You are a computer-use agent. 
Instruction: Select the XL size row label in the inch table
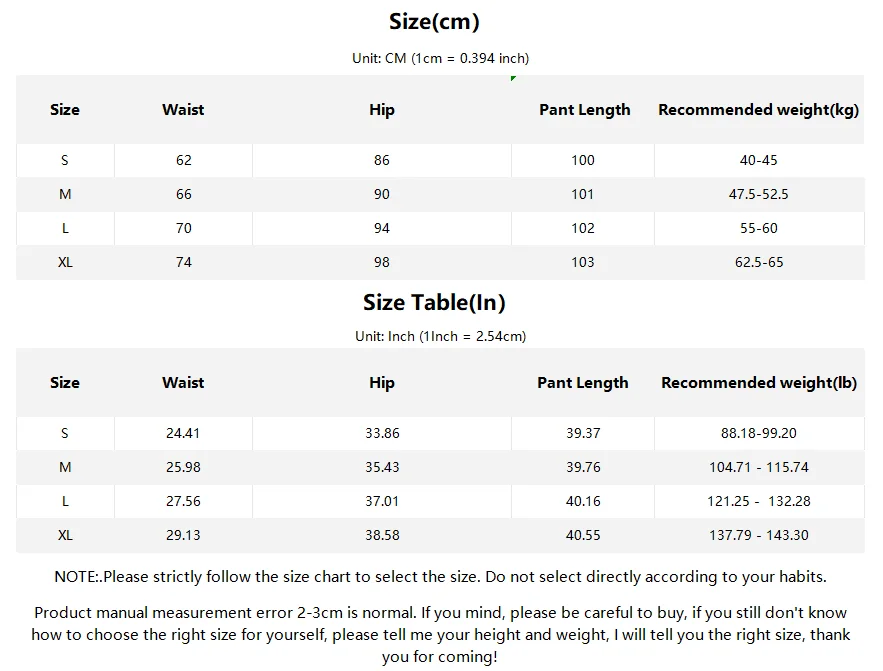65,535
